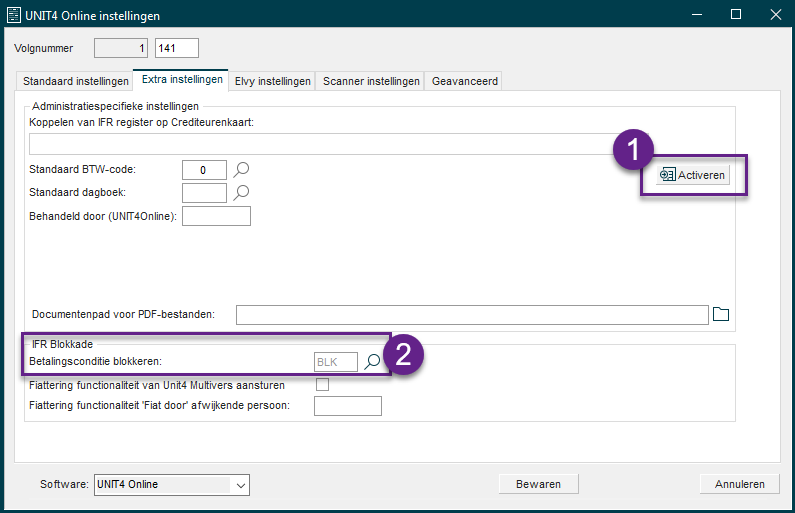This screenshot has height=513, width=795.
Task: Open the Elvy instellingen tab
Action: (272, 81)
